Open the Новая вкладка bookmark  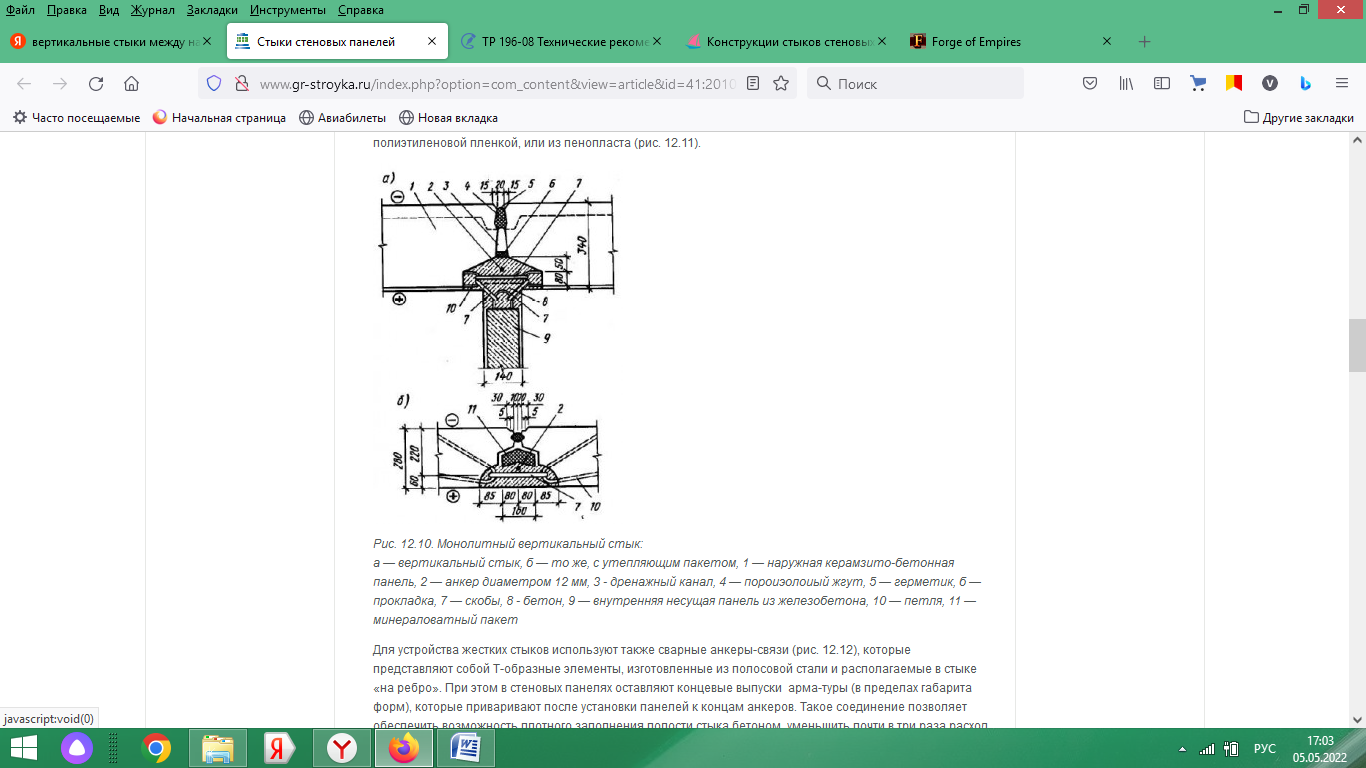pos(448,118)
